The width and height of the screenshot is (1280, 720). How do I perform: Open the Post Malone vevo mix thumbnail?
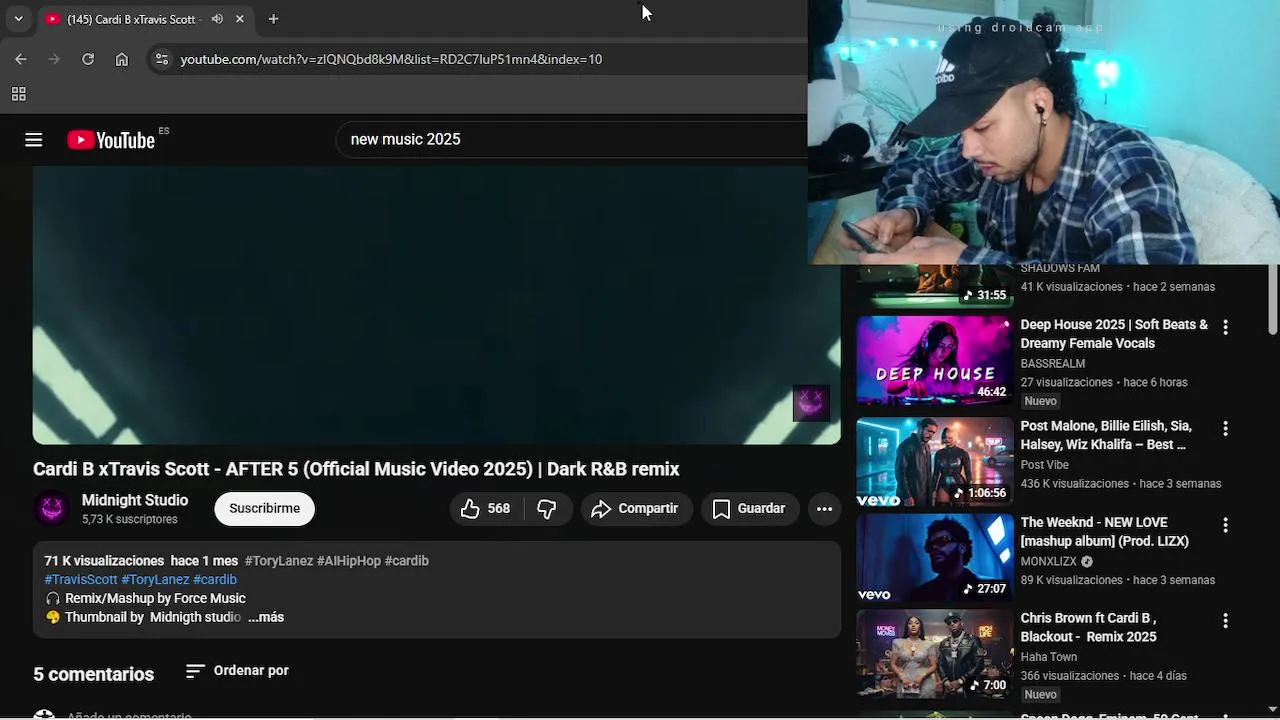(934, 461)
